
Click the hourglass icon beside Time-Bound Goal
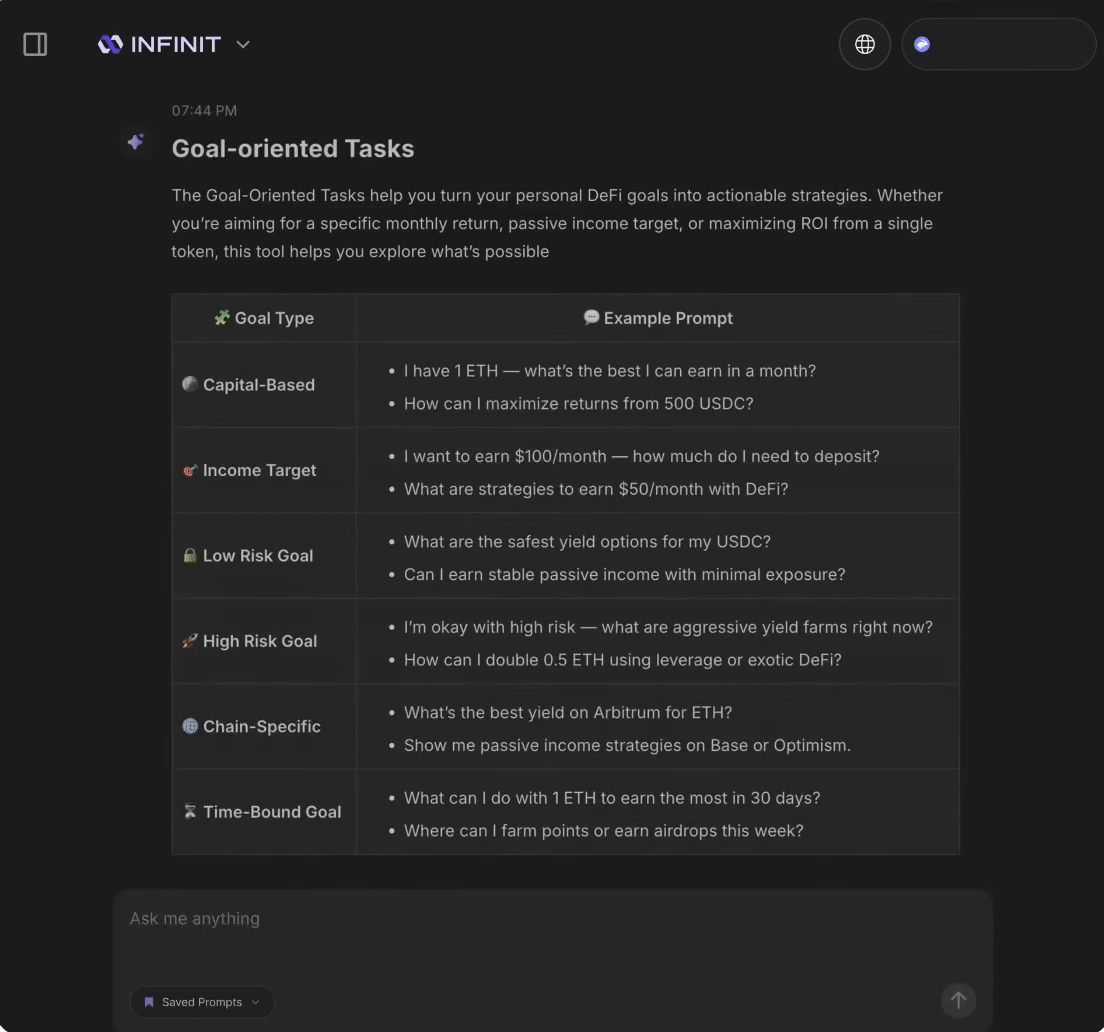190,811
